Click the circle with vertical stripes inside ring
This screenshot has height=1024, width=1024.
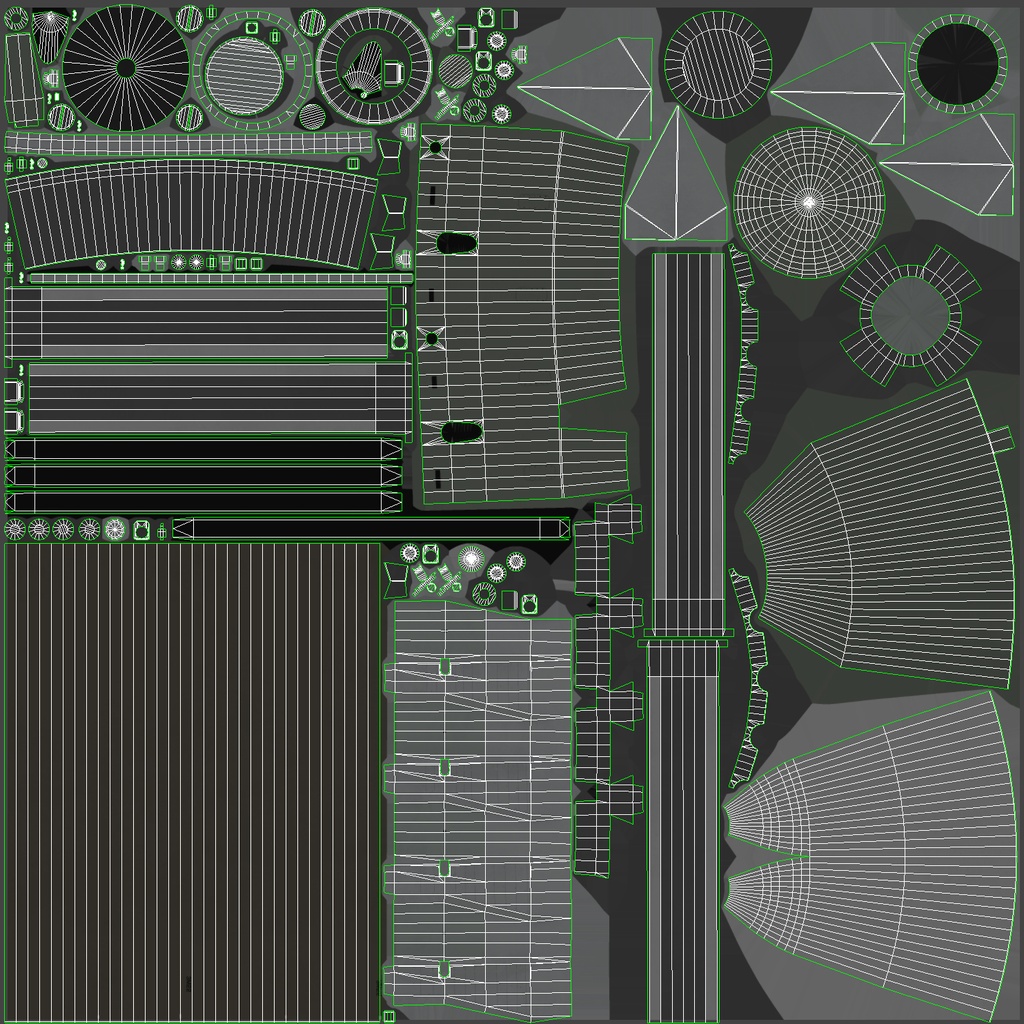click(718, 65)
